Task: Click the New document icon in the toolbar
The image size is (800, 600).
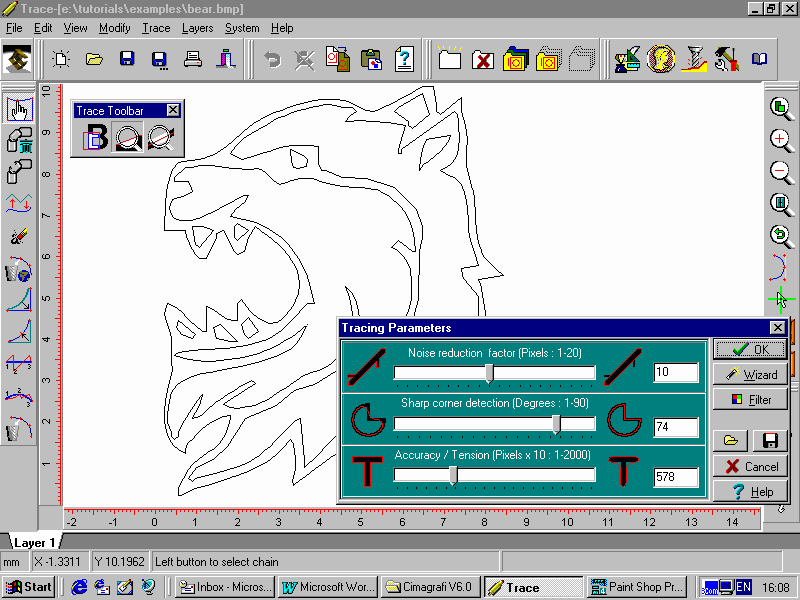Action: 61,59
